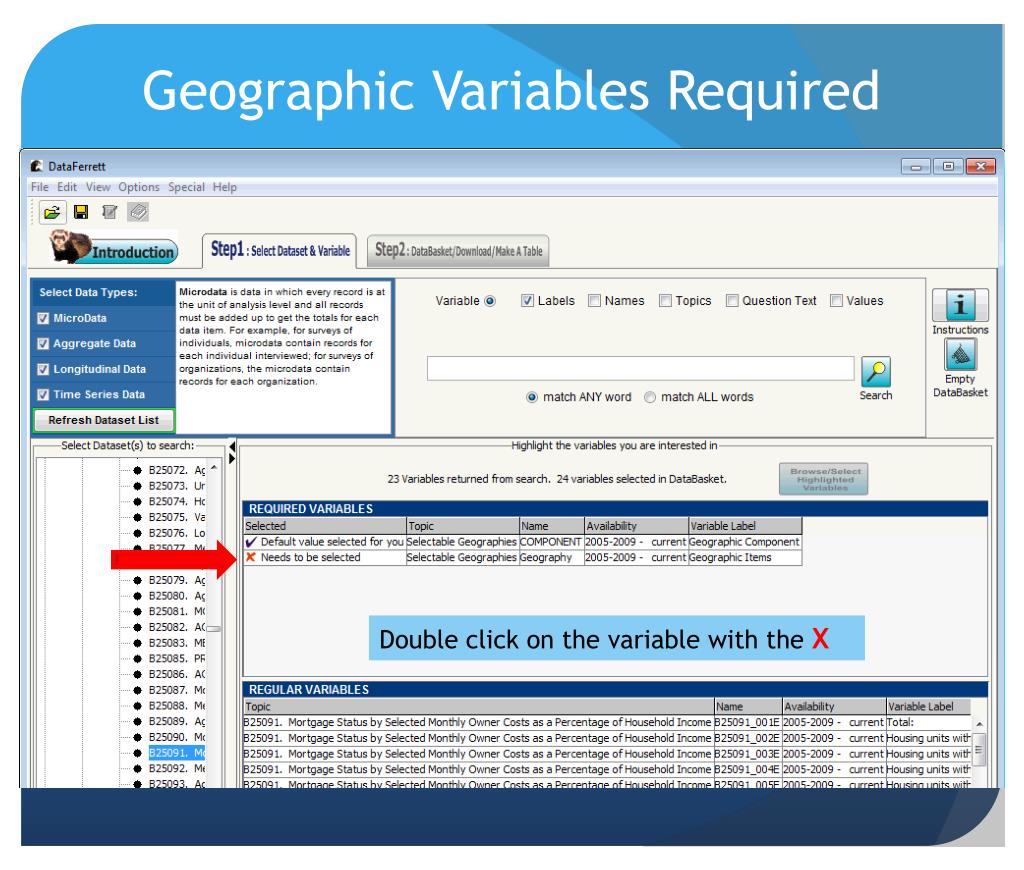Select match ANY word radio button
The height and width of the screenshot is (870, 1024).
click(532, 397)
